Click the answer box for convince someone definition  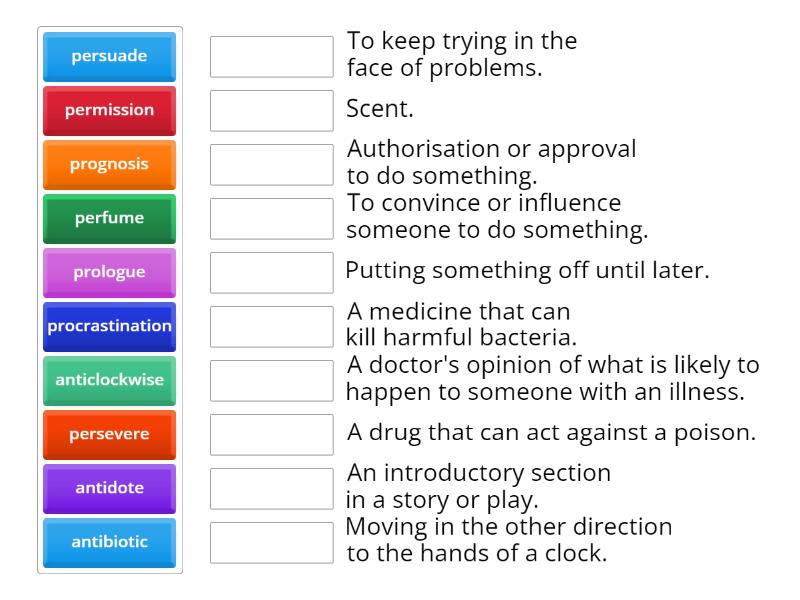271,218
